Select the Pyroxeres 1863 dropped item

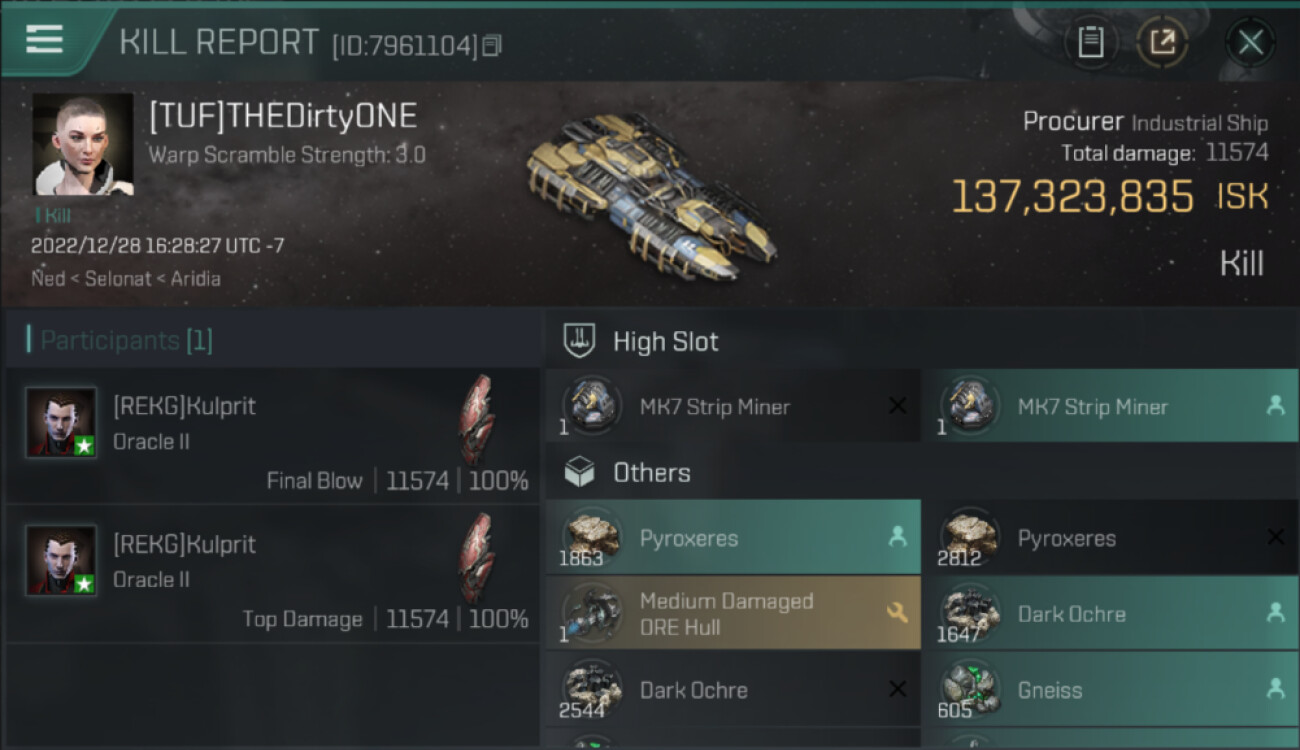pos(733,538)
